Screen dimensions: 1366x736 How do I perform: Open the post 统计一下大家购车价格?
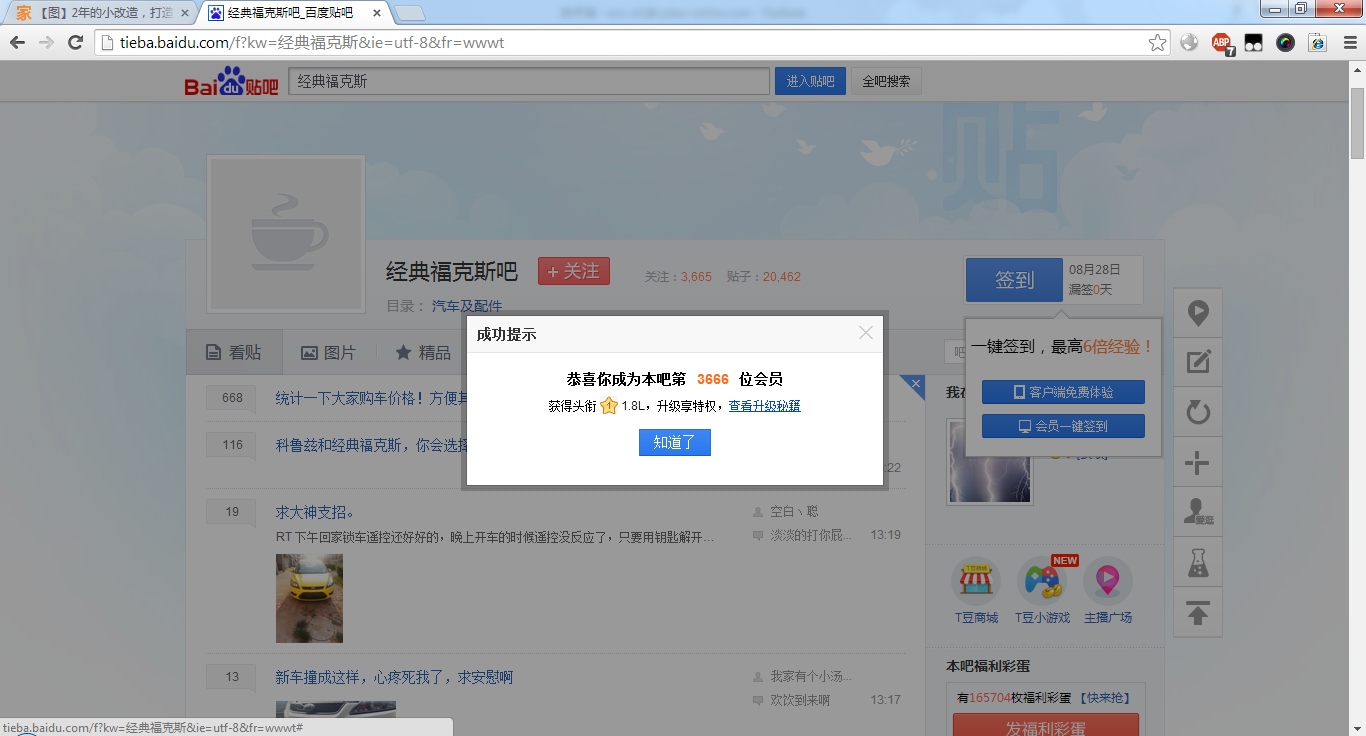click(371, 398)
